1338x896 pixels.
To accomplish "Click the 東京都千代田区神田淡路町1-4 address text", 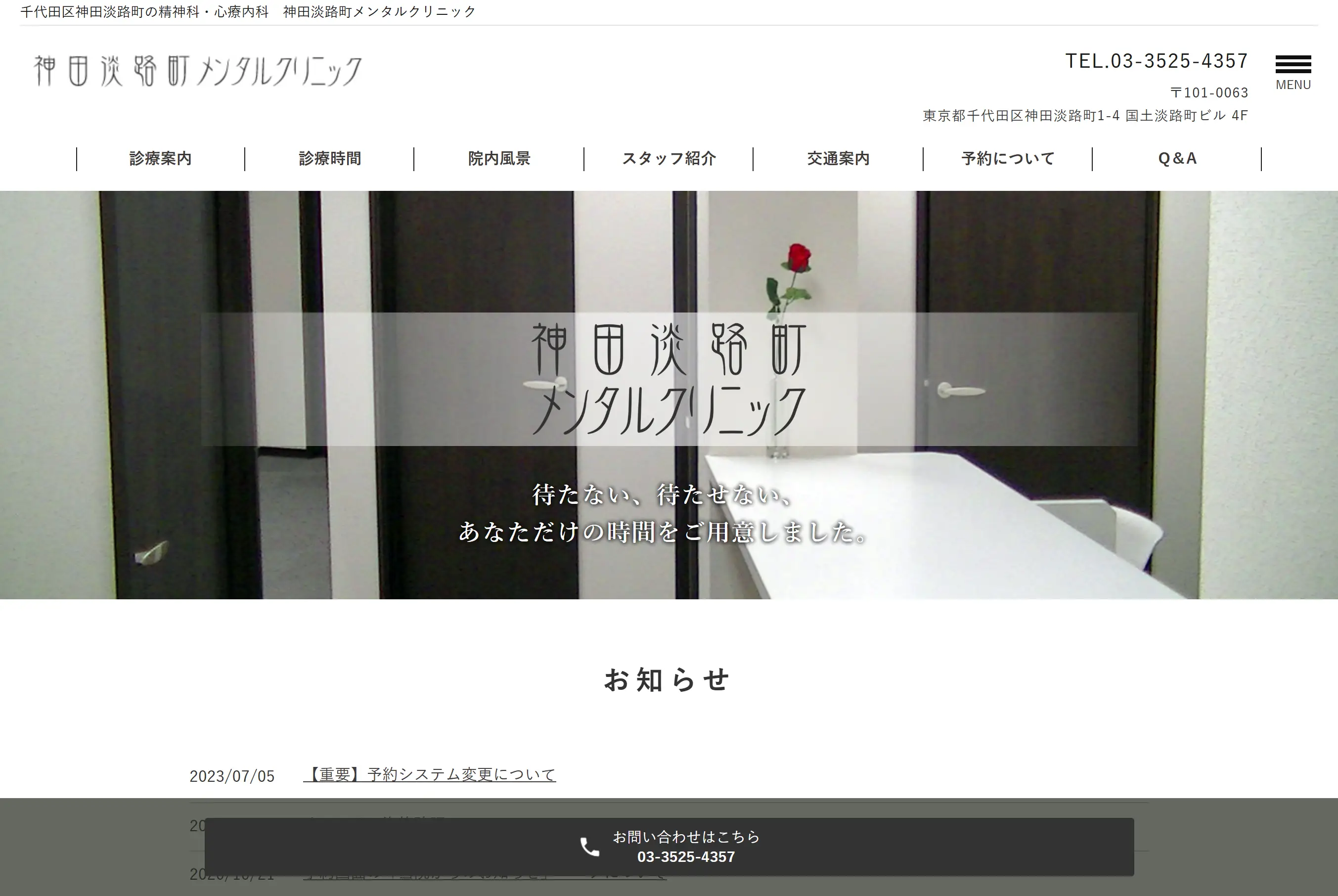I will (x=1084, y=115).
